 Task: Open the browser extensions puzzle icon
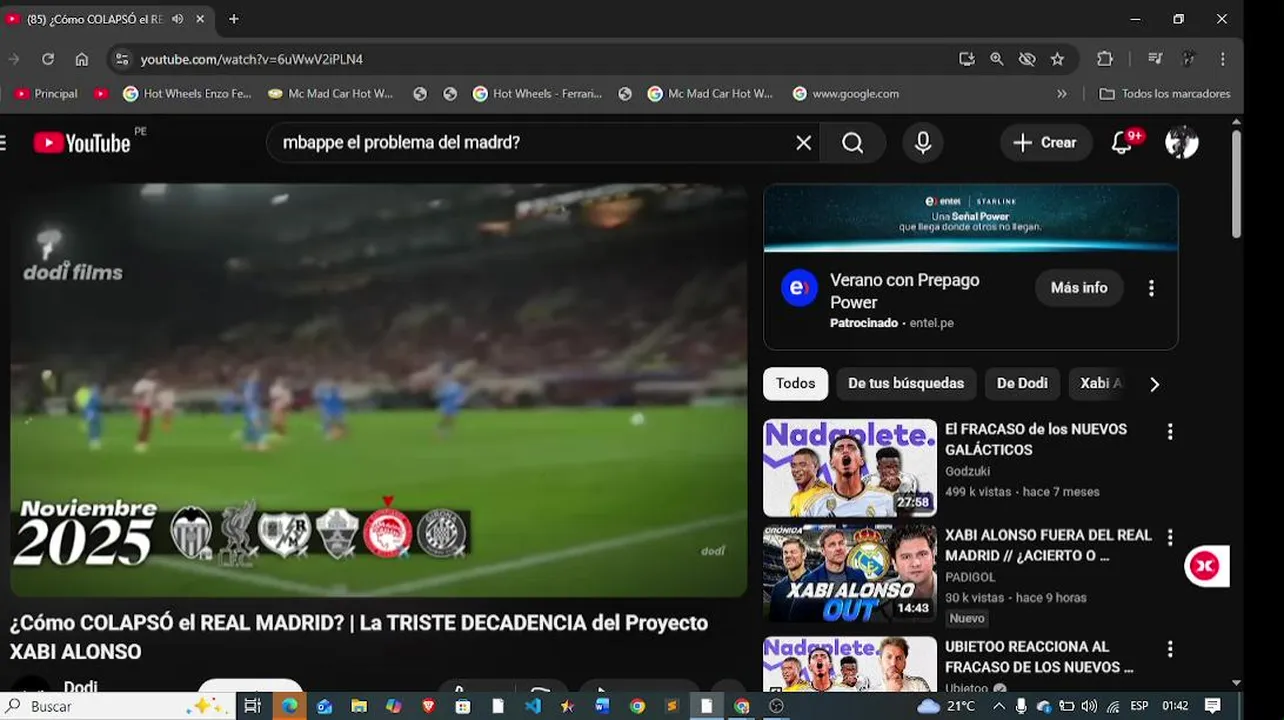click(1105, 59)
